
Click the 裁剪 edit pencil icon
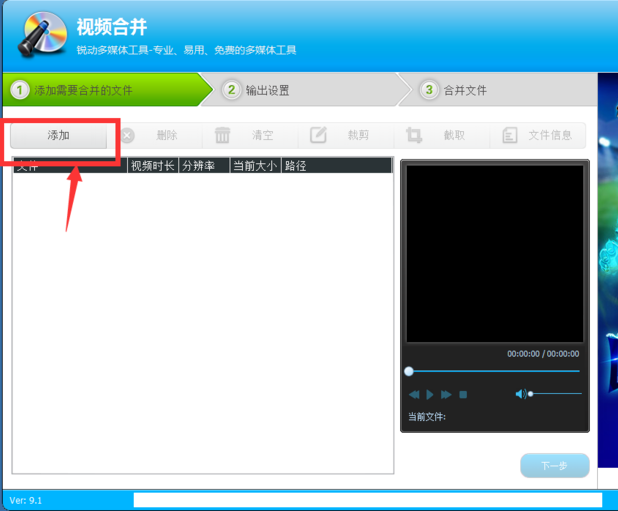point(318,135)
